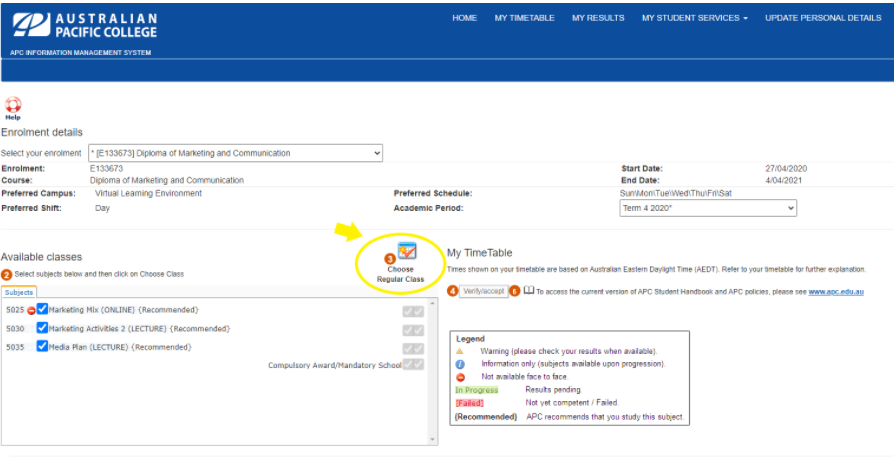Image resolution: width=894 pixels, height=458 pixels.
Task: Click the red not-available icon beside Marketing Mix
Action: click(x=31, y=310)
